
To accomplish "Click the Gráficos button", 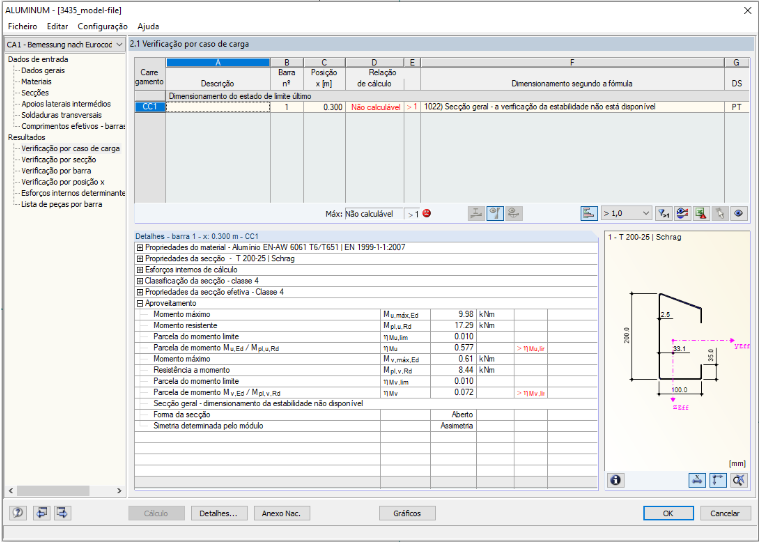I will tap(407, 513).
